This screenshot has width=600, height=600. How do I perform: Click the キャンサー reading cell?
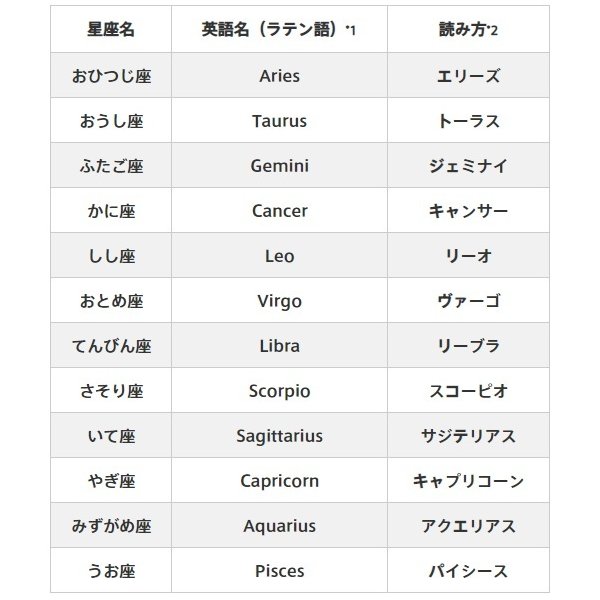tap(468, 210)
